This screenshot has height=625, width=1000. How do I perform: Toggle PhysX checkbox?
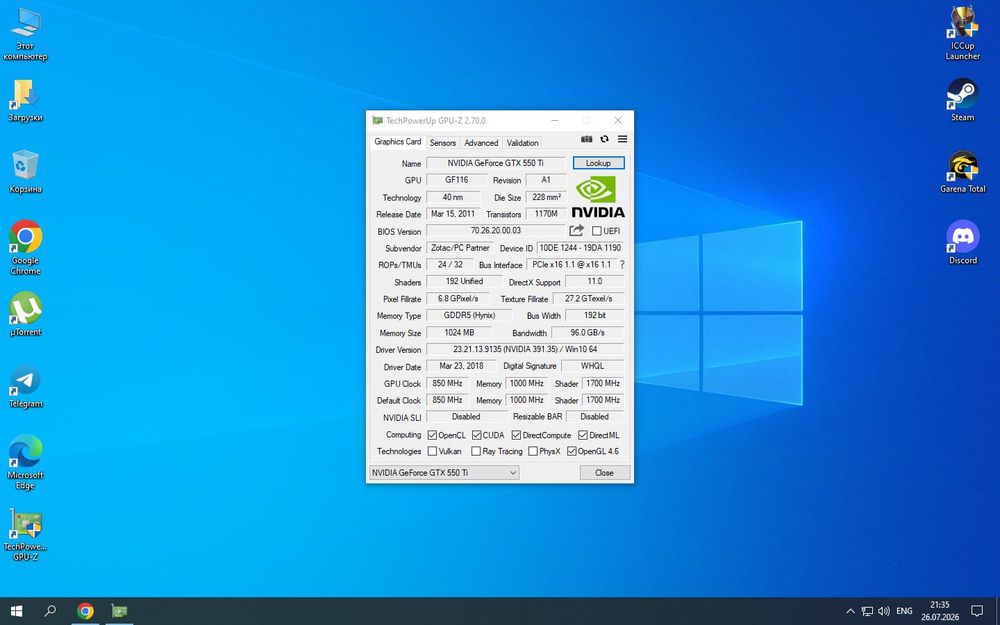click(533, 451)
